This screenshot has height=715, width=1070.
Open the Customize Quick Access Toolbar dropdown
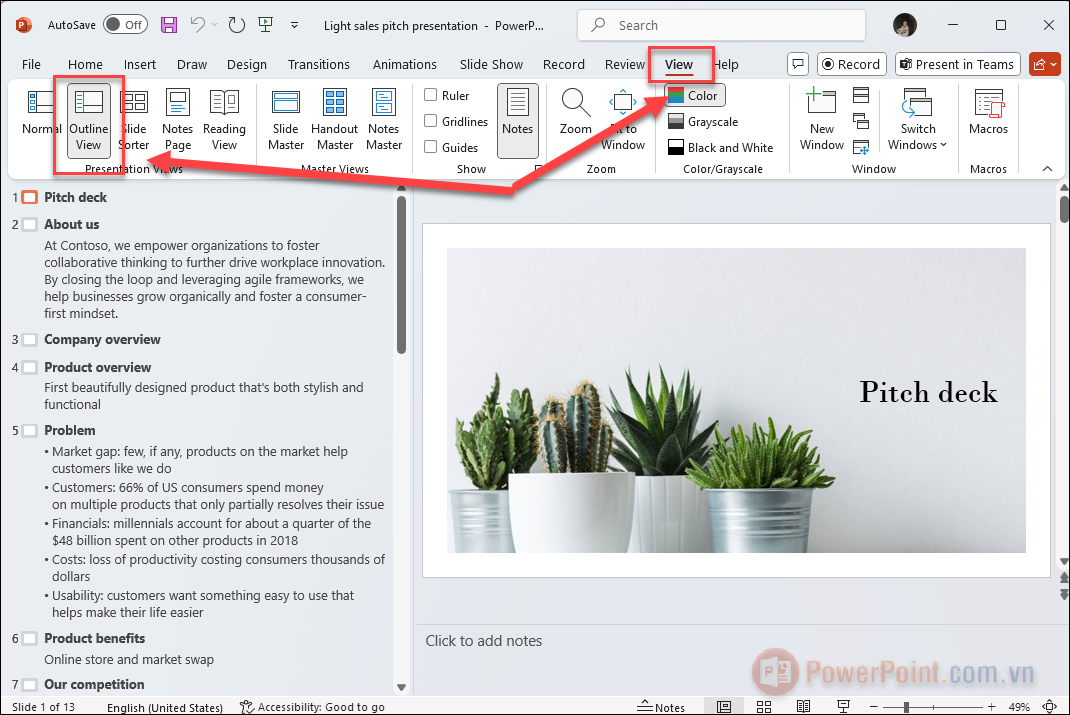click(x=294, y=25)
